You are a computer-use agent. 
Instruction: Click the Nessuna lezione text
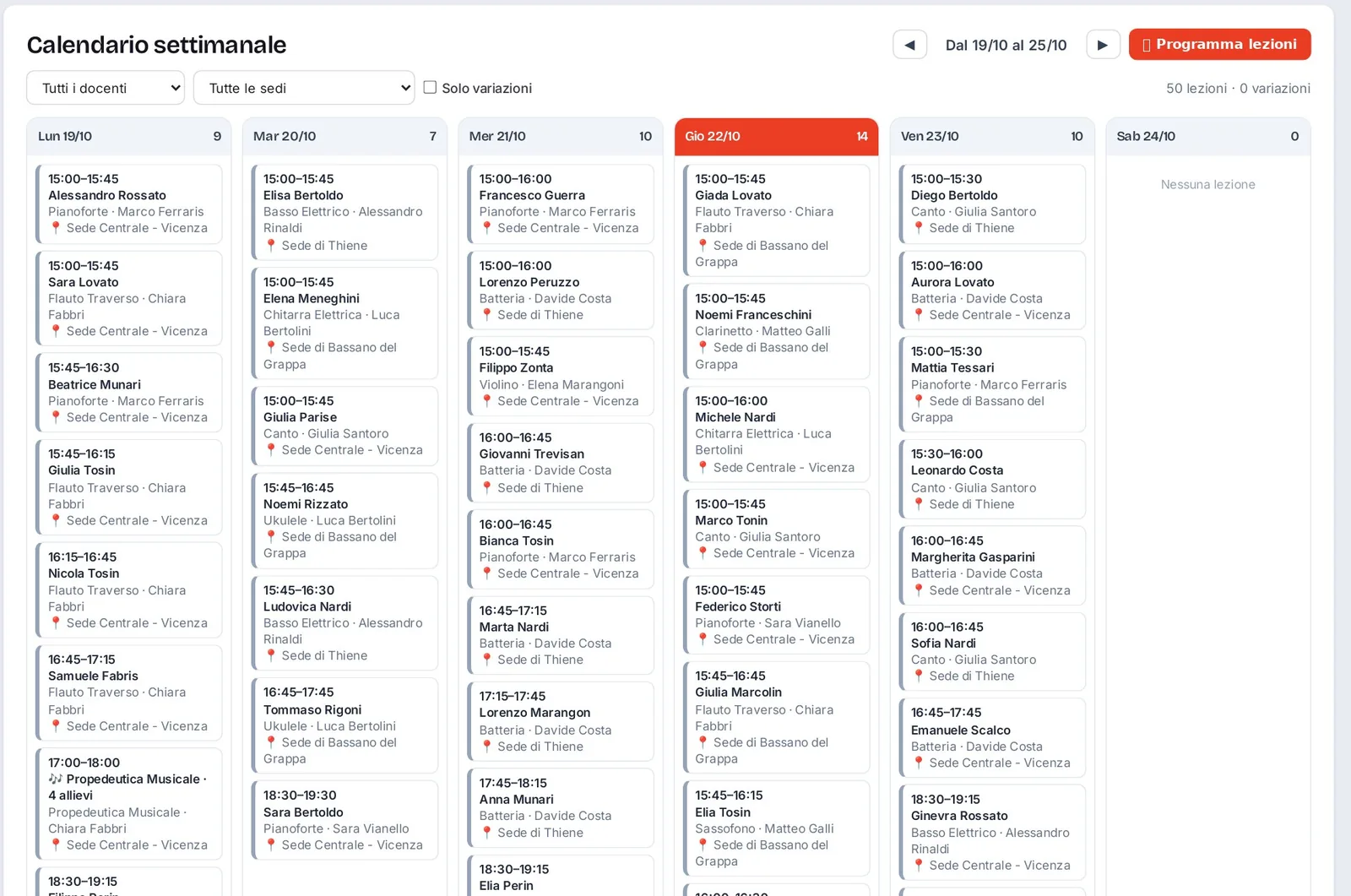click(1207, 184)
